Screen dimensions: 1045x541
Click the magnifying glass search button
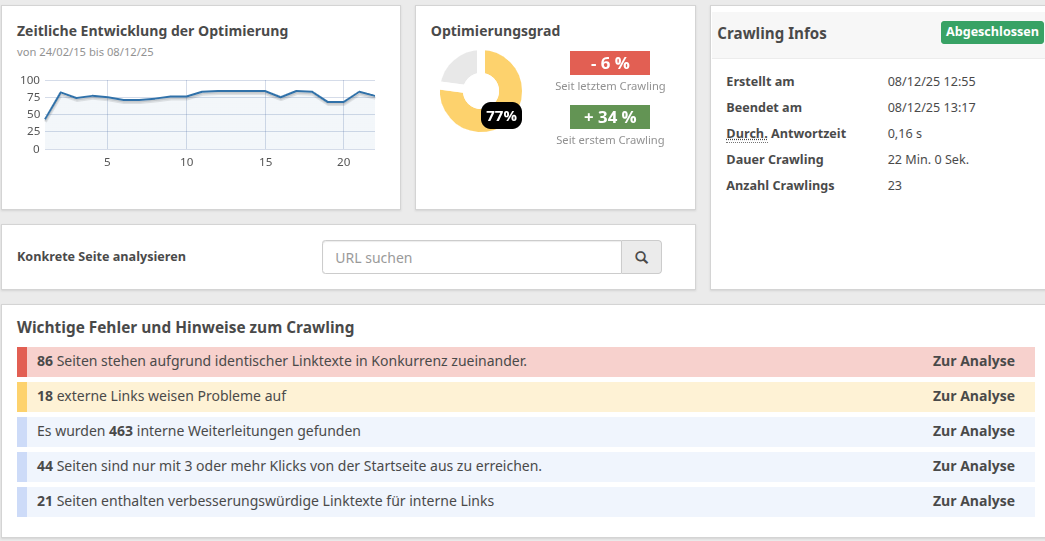[641, 257]
